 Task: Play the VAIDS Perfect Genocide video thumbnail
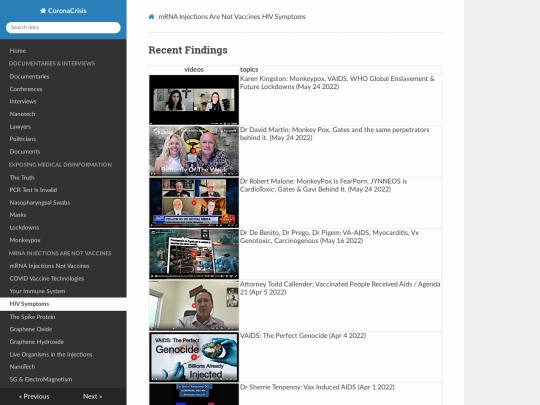(x=194, y=357)
